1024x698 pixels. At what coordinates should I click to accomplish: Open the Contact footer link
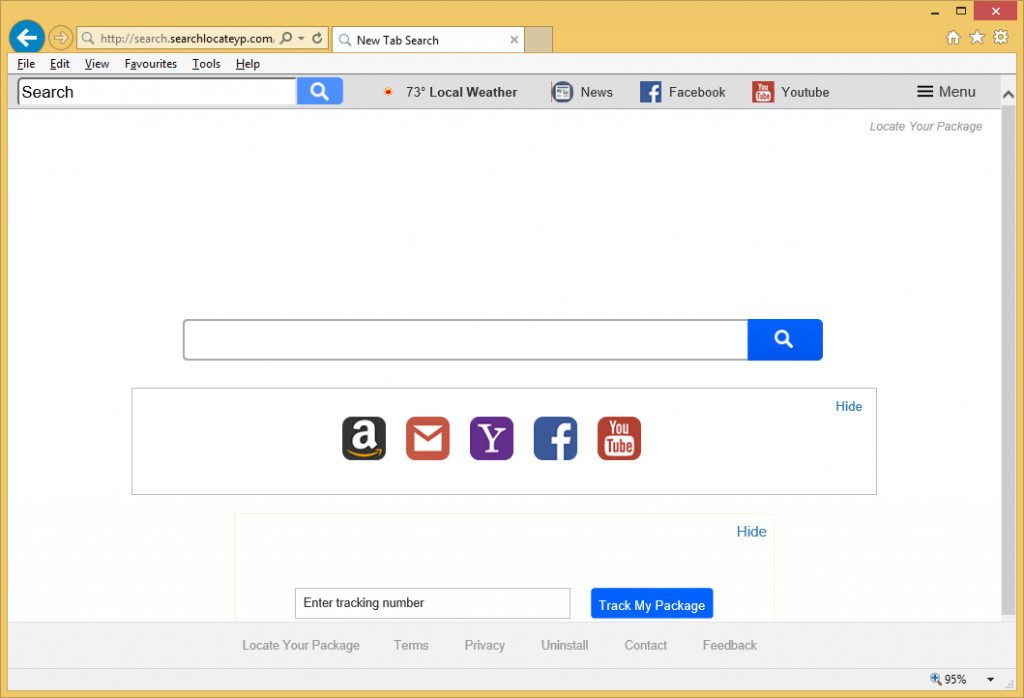[x=645, y=645]
